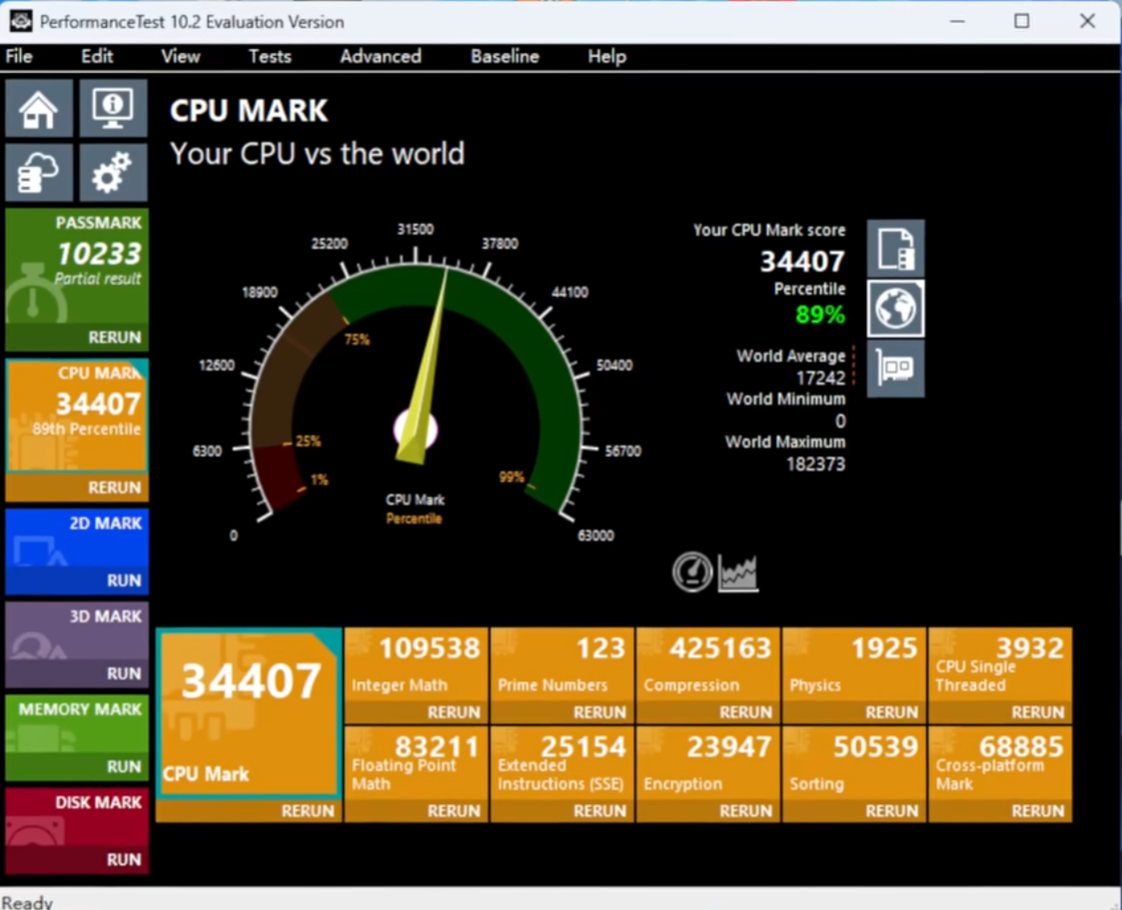1122x910 pixels.
Task: Open the File menu
Action: (19, 57)
